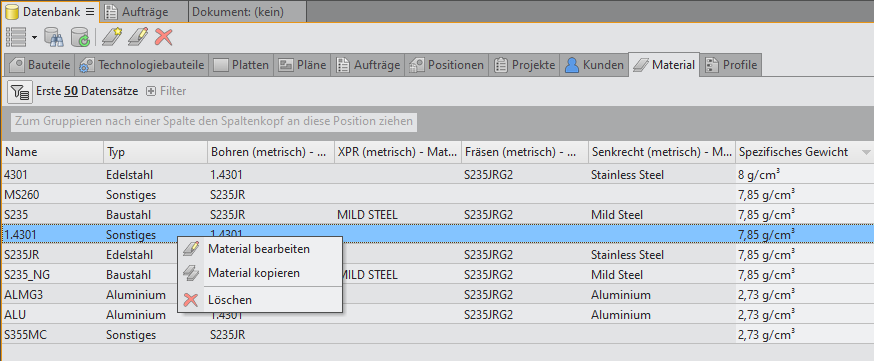Viewport: 874px width, 361px height.
Task: Click the group-by column drop hint box
Action: 214,121
